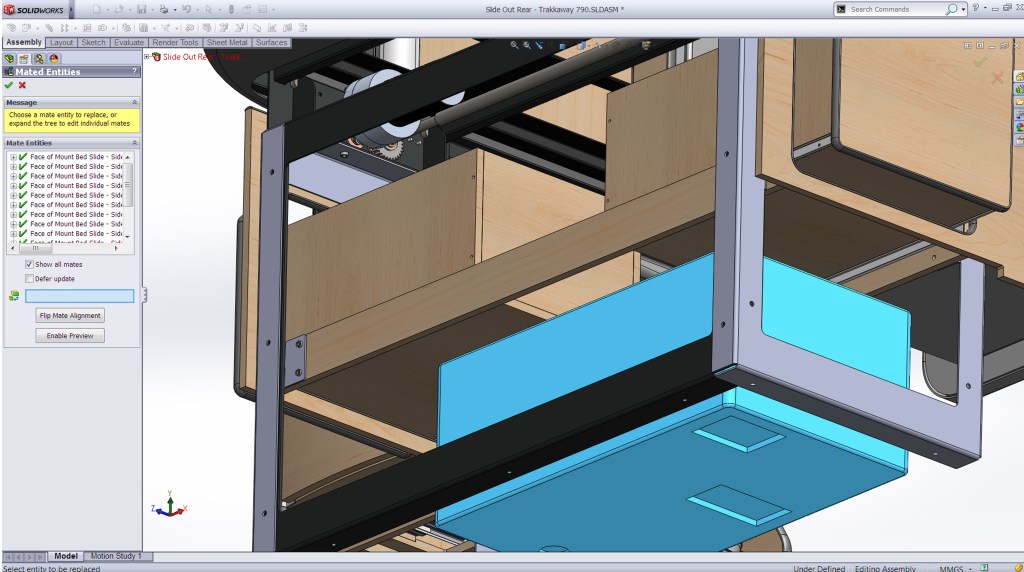Click the New document icon

pyautogui.click(x=96, y=9)
